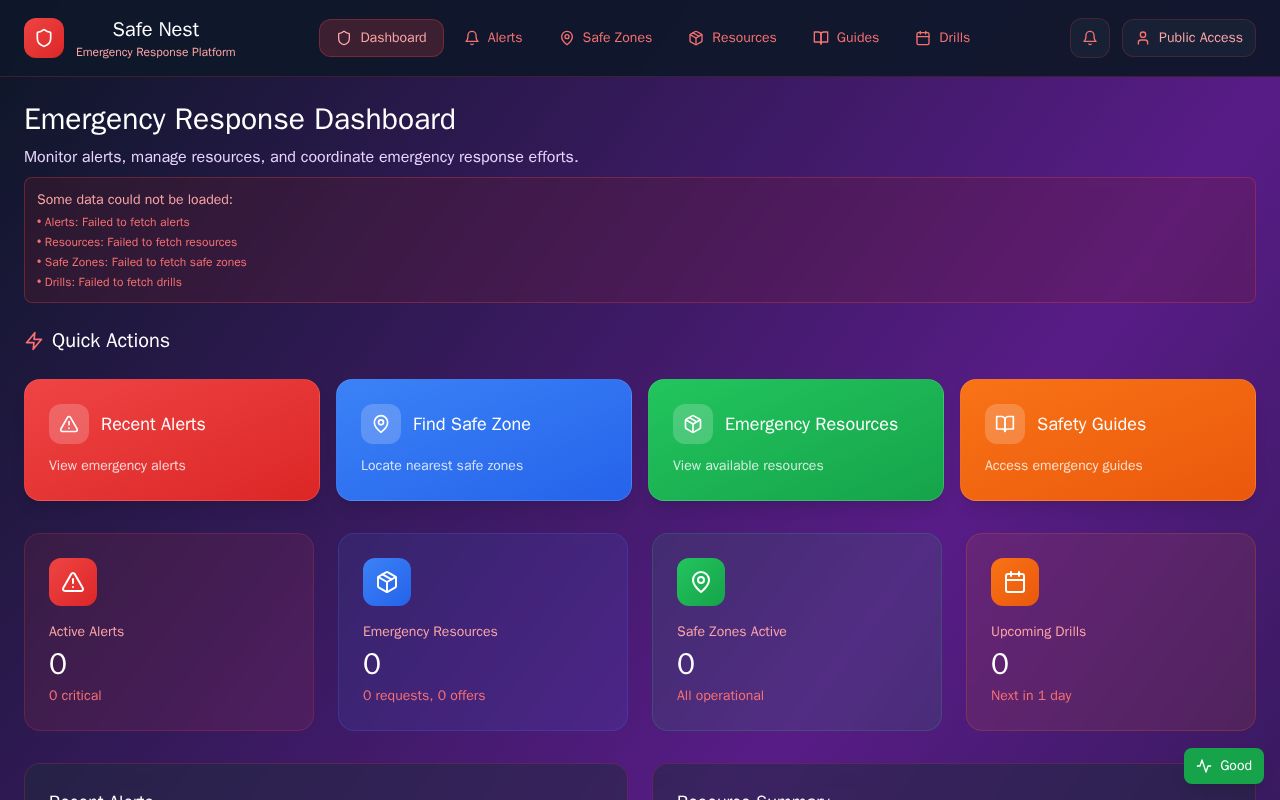Open the Public Access account button
This screenshot has height=800, width=1280.
point(1189,38)
